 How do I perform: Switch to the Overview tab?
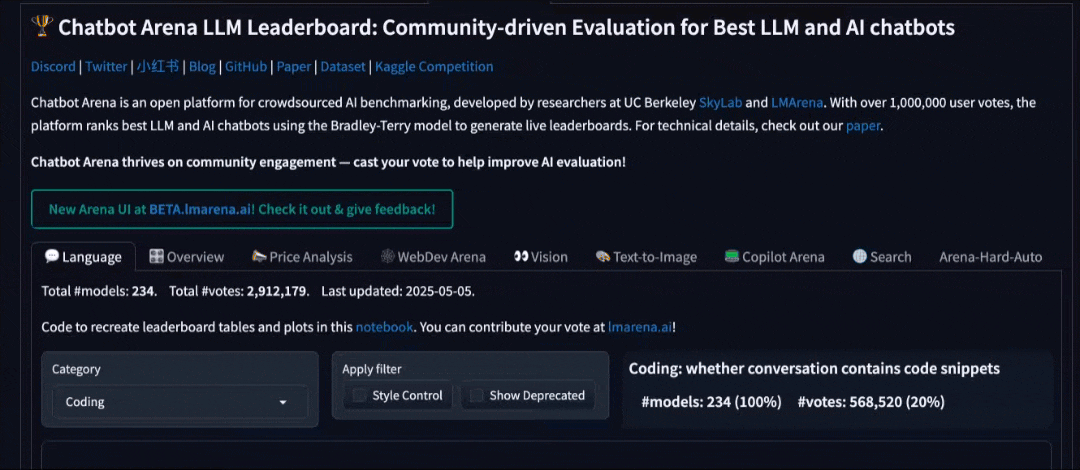[187, 257]
